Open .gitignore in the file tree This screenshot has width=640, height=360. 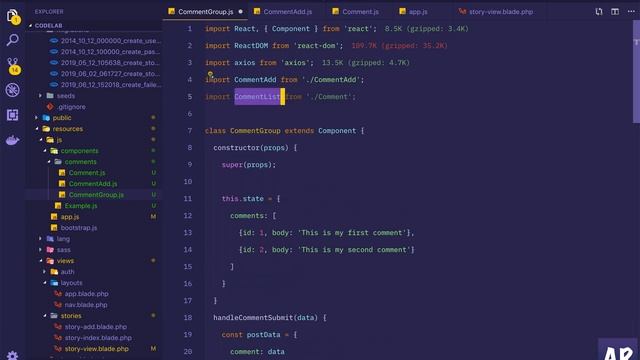tap(93, 107)
